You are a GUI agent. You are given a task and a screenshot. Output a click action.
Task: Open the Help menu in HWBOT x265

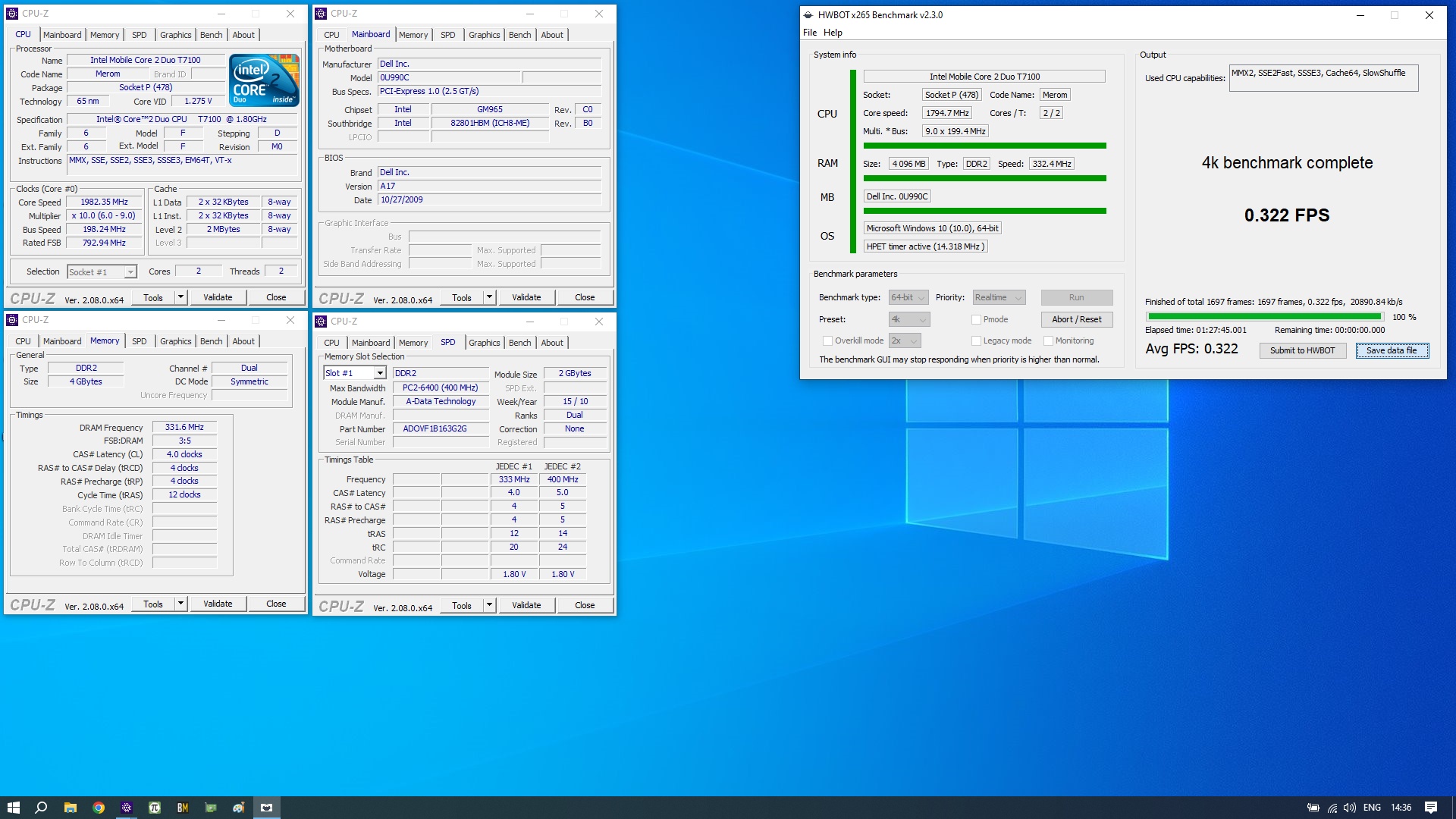(x=833, y=33)
